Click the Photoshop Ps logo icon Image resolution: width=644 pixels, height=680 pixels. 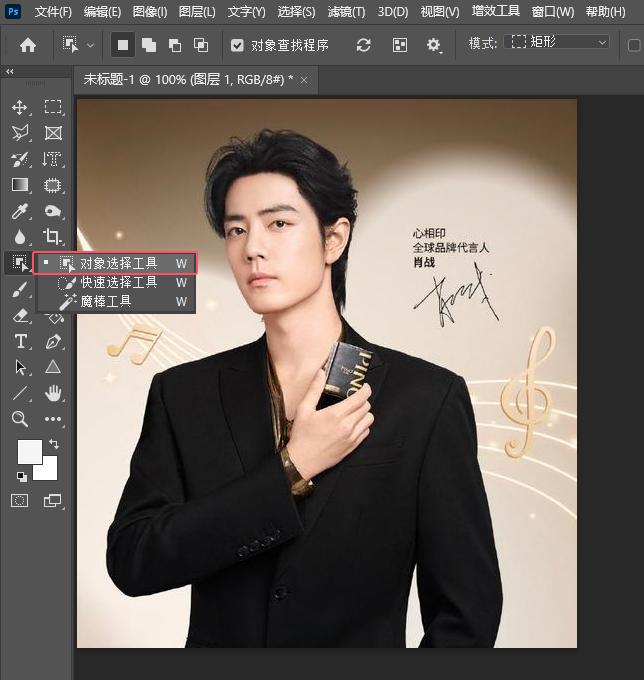[x=13, y=11]
